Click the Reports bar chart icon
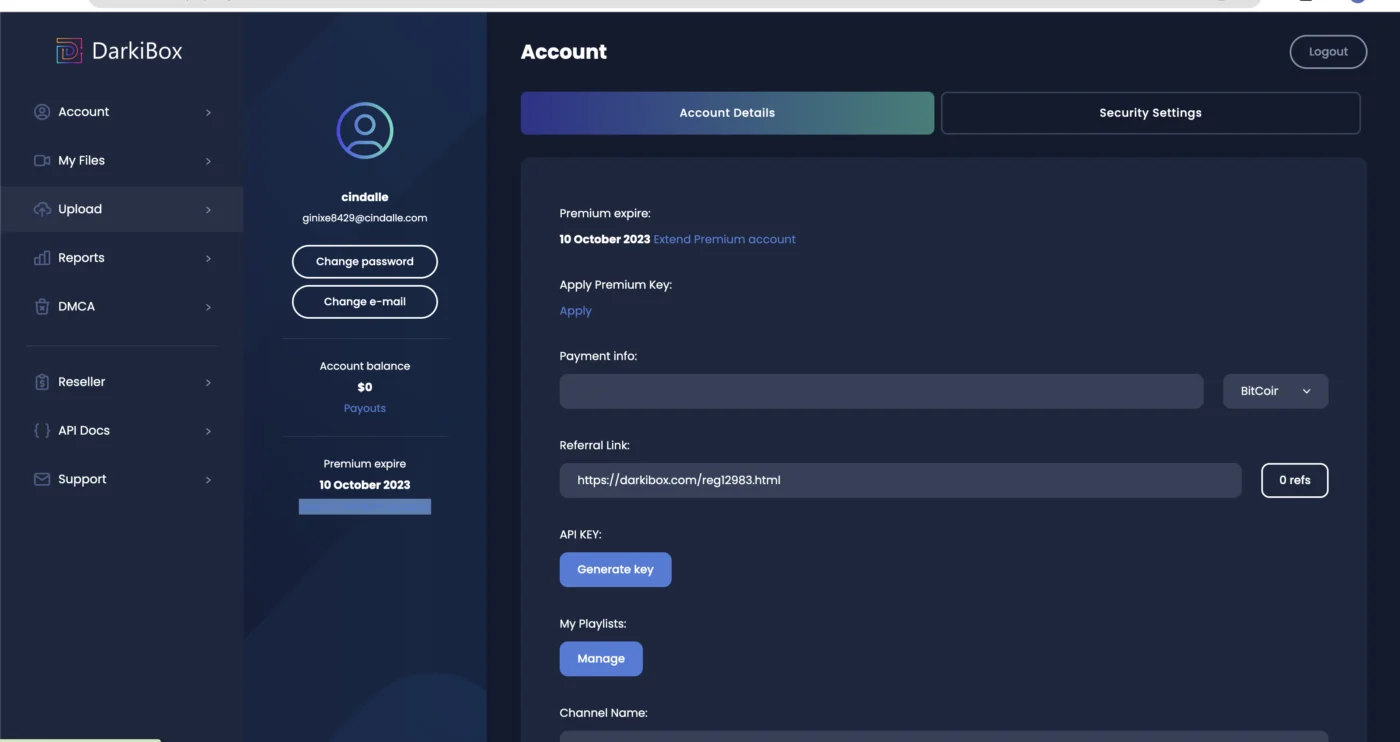1400x742 pixels. tap(42, 258)
